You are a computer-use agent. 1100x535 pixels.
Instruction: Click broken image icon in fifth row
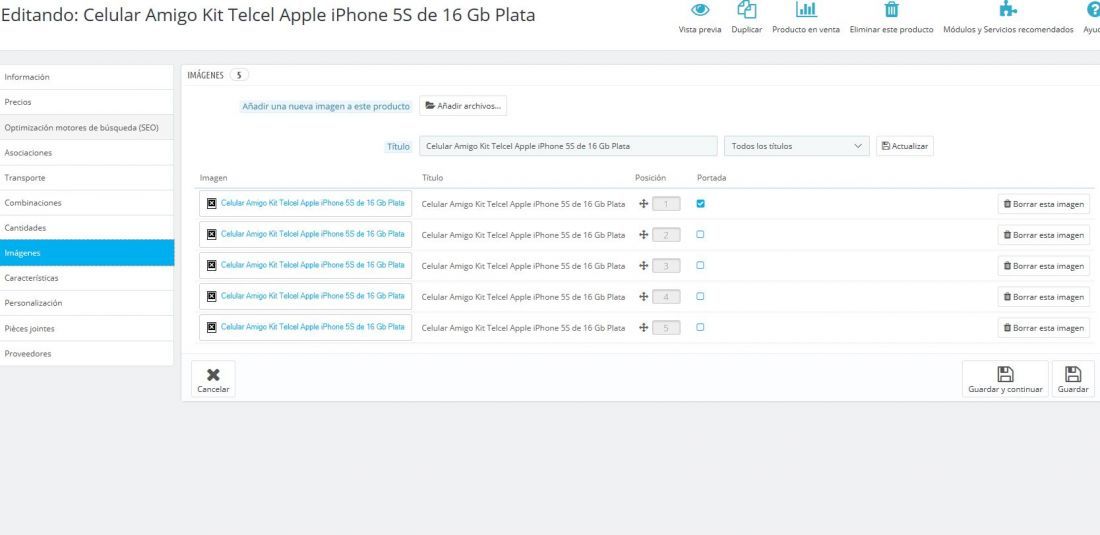point(211,327)
